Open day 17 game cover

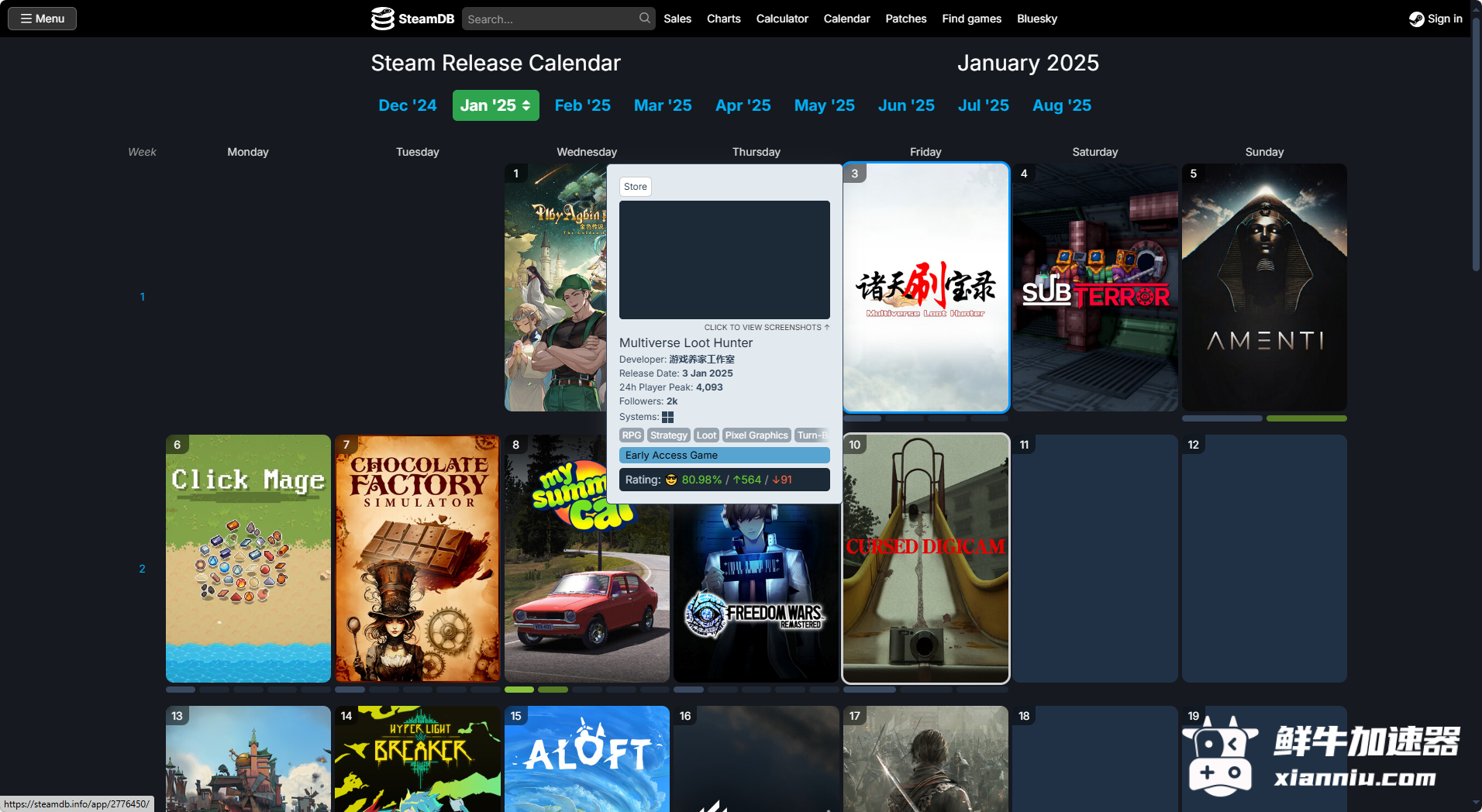coord(925,759)
